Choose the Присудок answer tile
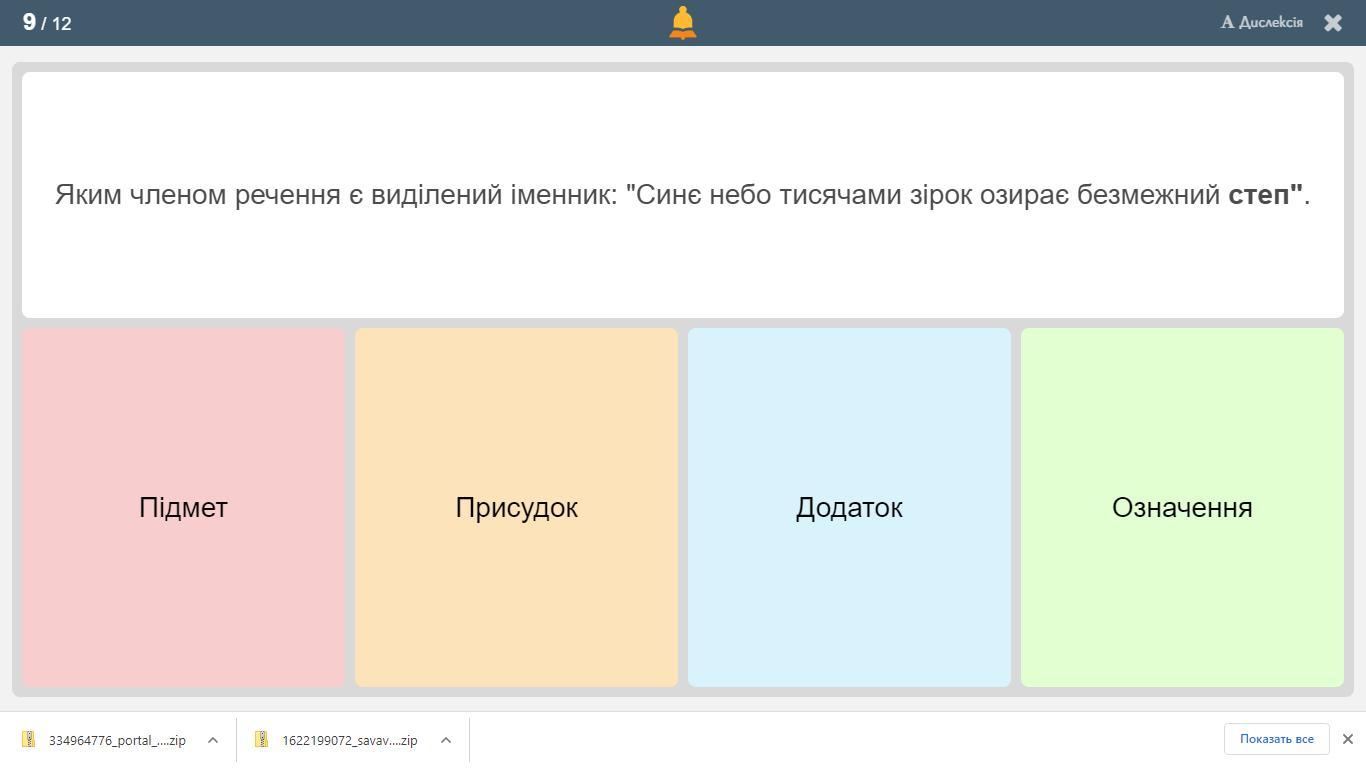 (516, 507)
